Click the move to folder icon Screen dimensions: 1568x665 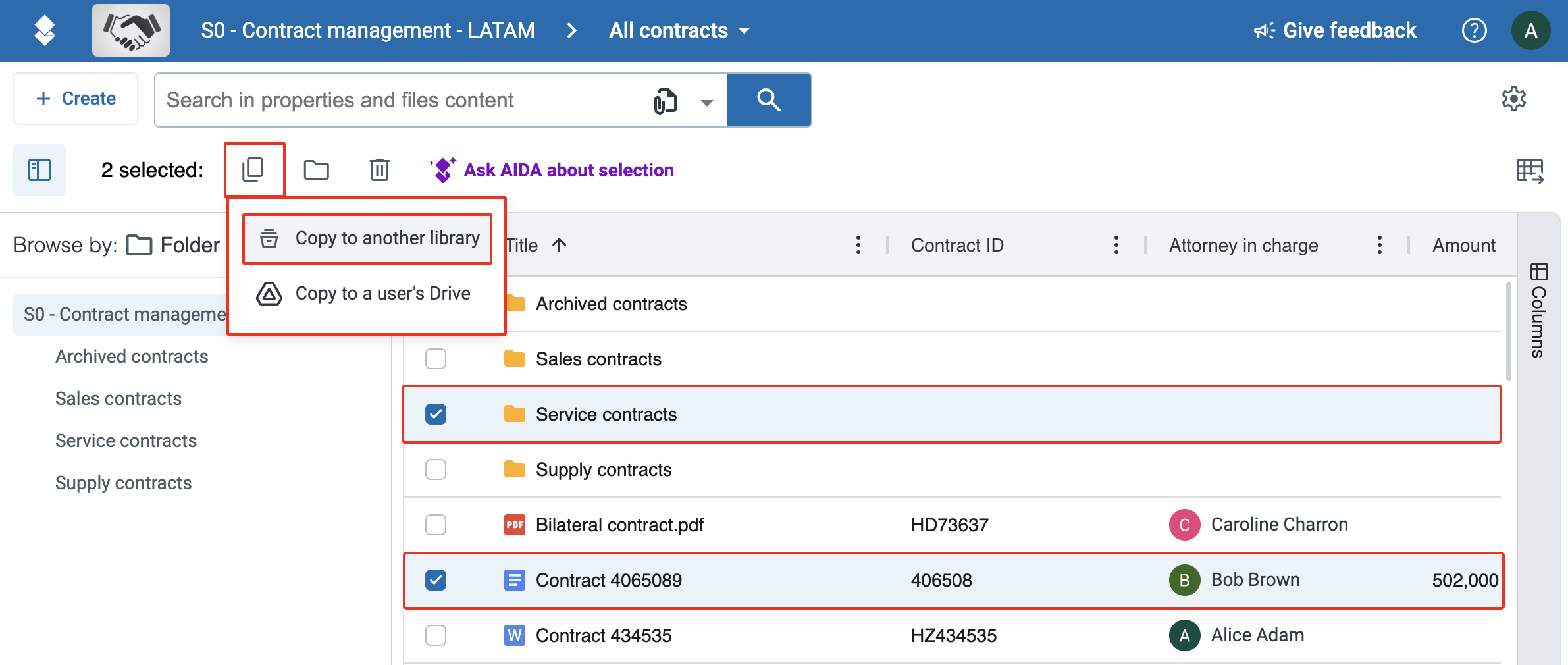(316, 170)
